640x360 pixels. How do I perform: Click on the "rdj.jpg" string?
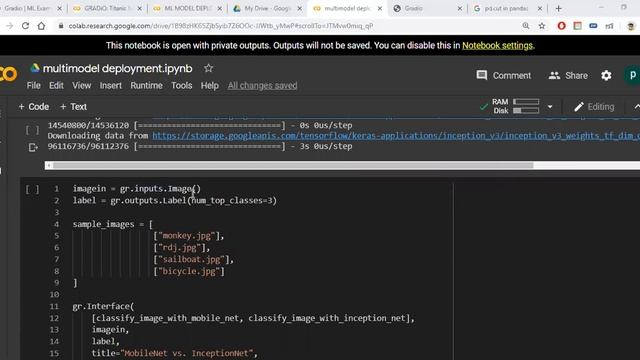click(179, 247)
